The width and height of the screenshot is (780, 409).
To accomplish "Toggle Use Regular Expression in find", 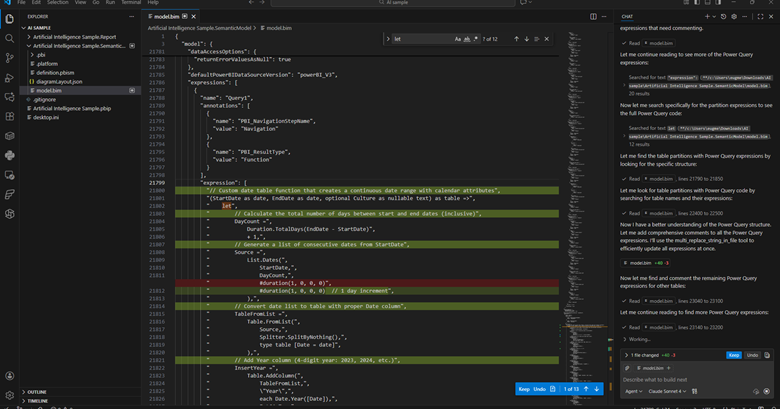I will (476, 39).
